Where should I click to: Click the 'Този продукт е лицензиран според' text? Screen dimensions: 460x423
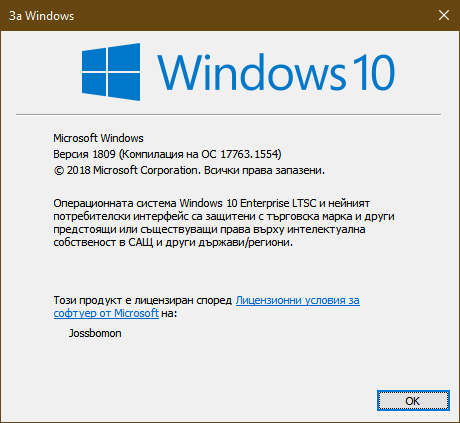tap(143, 300)
